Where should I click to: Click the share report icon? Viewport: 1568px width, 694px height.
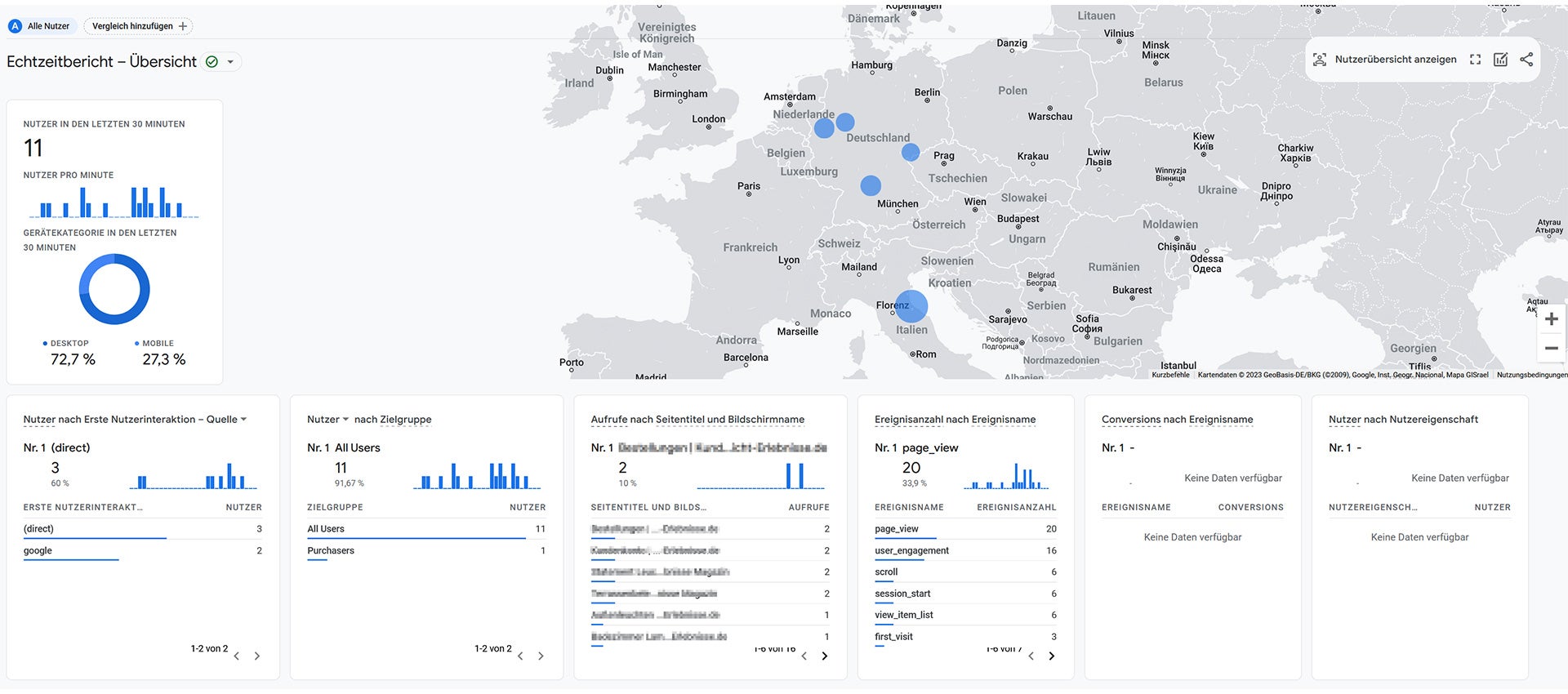point(1526,60)
